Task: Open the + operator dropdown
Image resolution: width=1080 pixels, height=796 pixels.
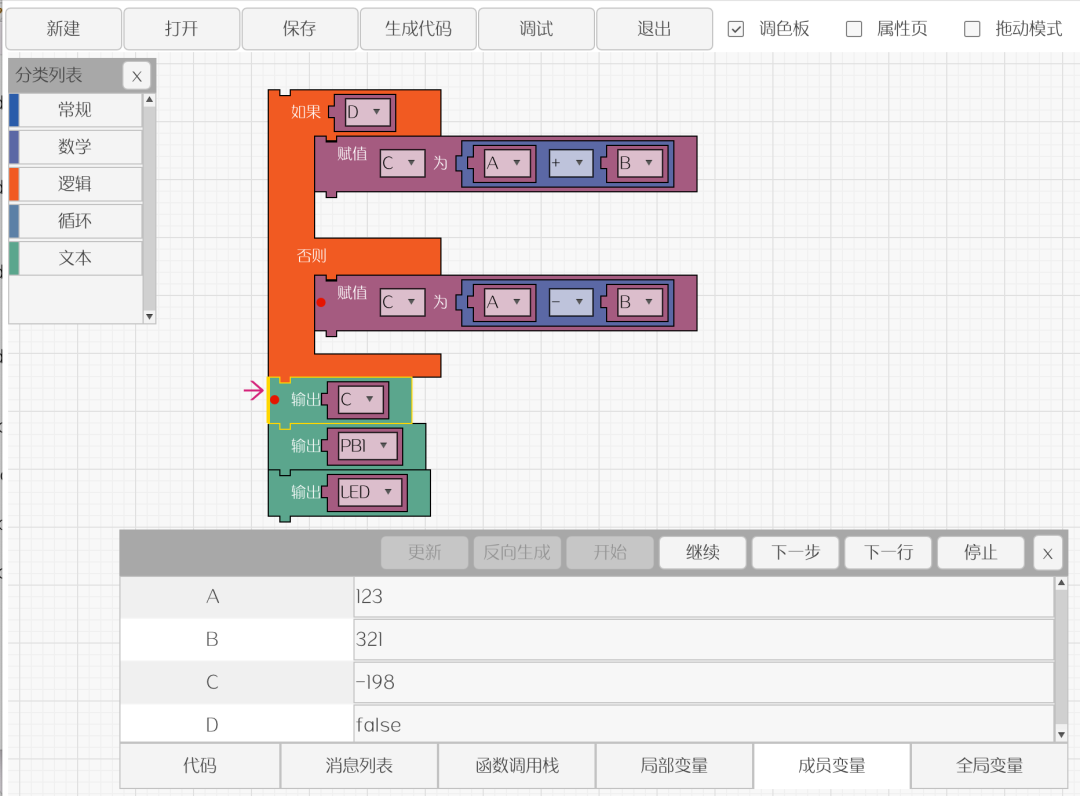Action: tap(578, 163)
